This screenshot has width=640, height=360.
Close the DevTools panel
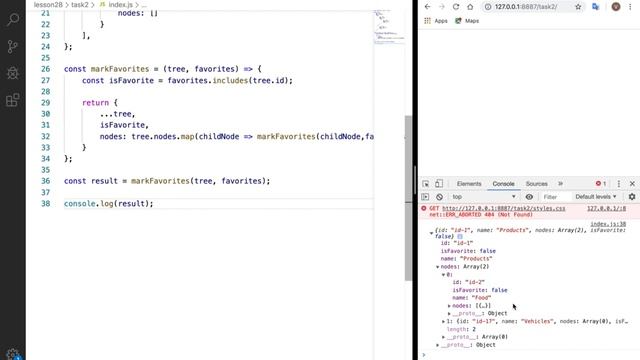(x=632, y=184)
